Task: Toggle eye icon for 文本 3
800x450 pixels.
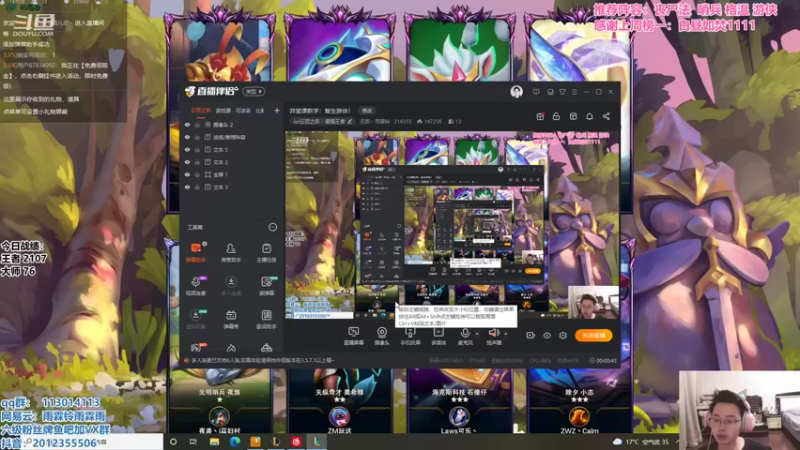Action: (187, 187)
